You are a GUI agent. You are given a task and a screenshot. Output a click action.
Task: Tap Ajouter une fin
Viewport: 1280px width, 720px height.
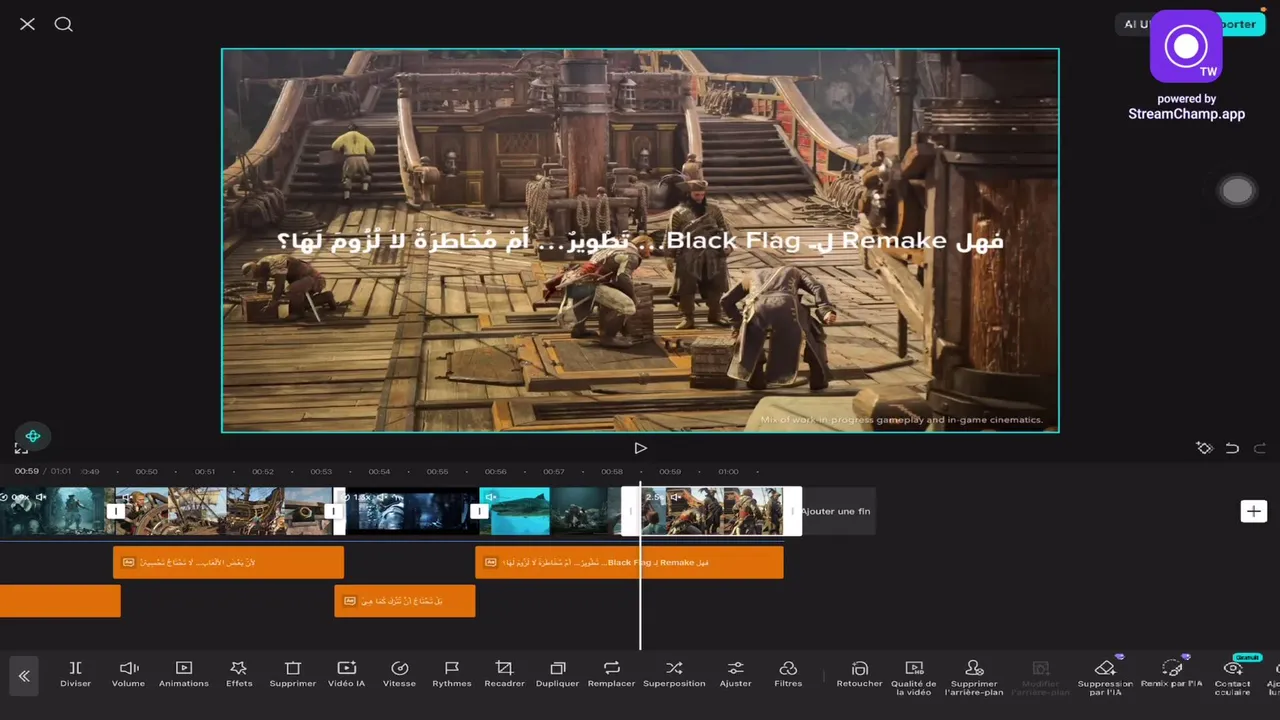click(838, 511)
